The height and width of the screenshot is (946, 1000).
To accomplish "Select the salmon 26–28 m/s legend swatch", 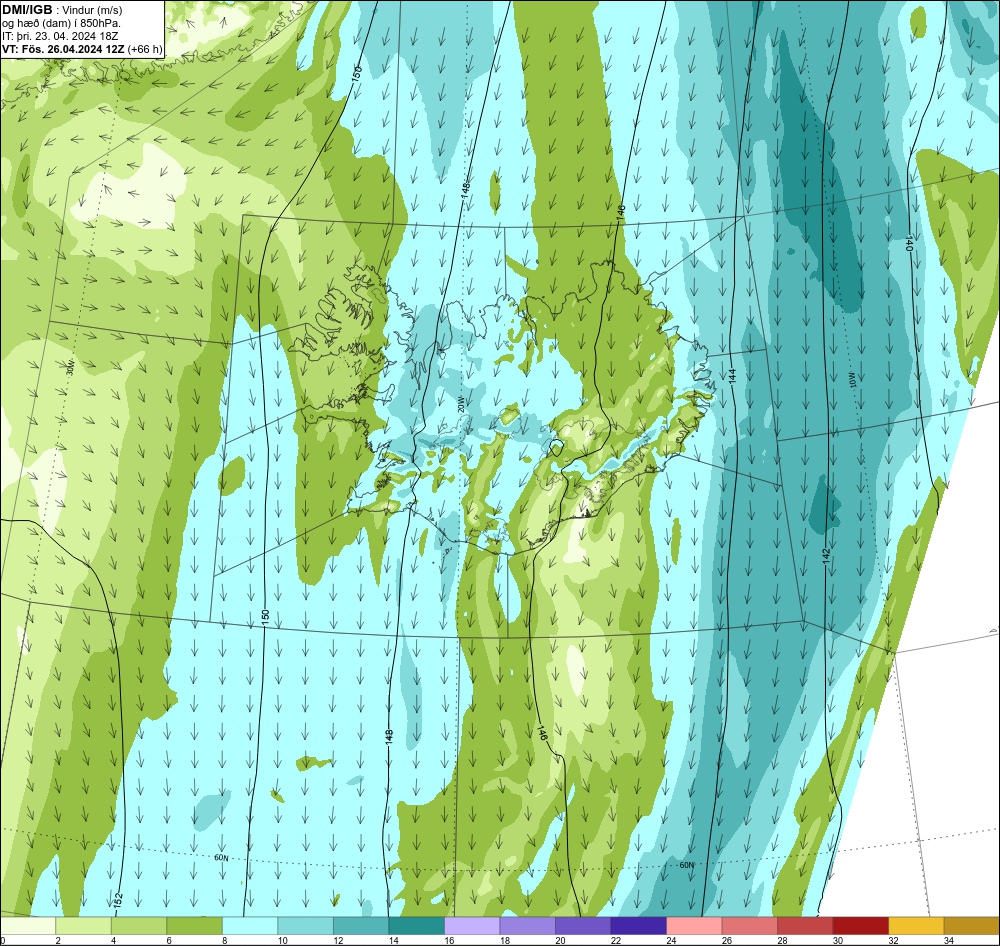I will point(749,926).
